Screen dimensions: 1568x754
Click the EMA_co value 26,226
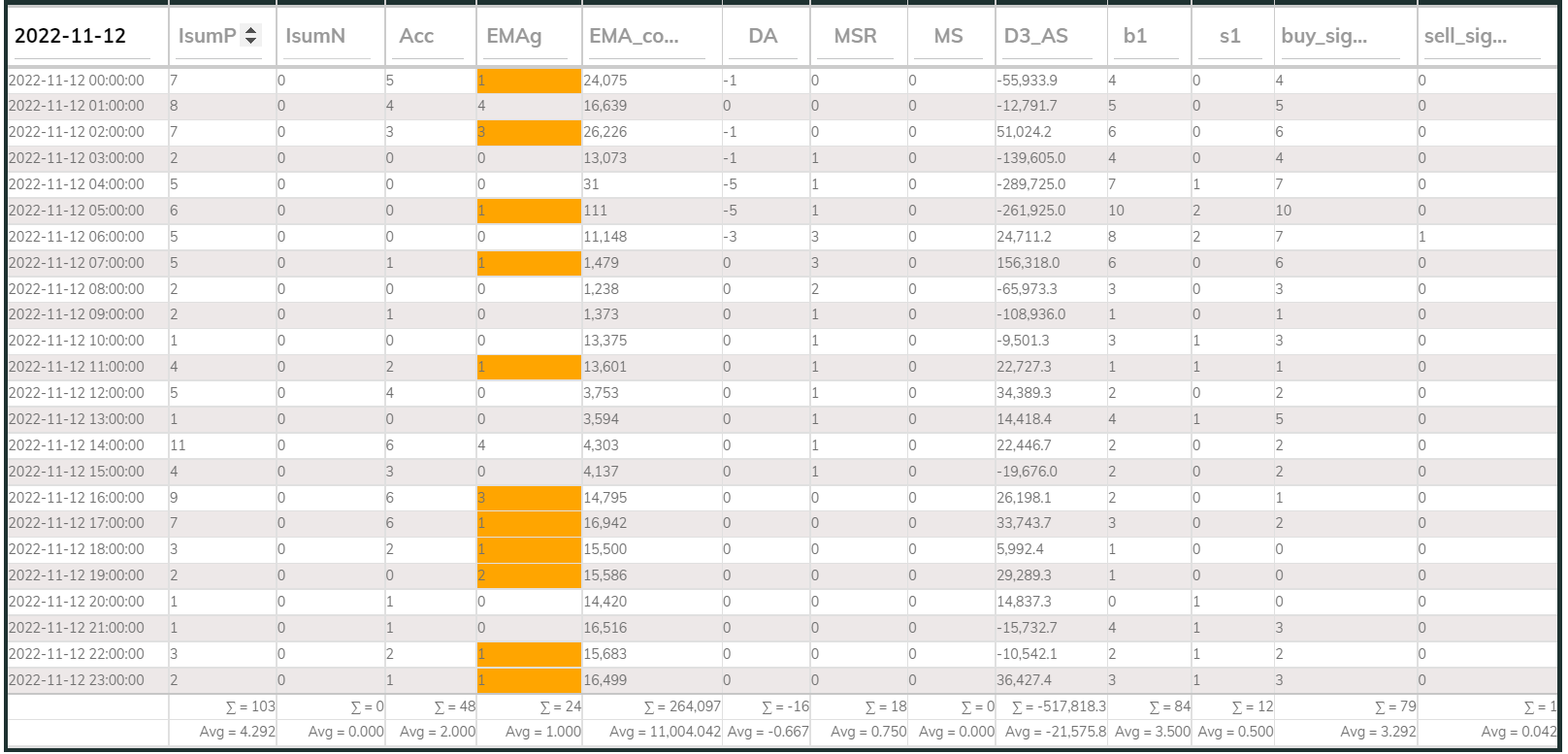pos(604,132)
